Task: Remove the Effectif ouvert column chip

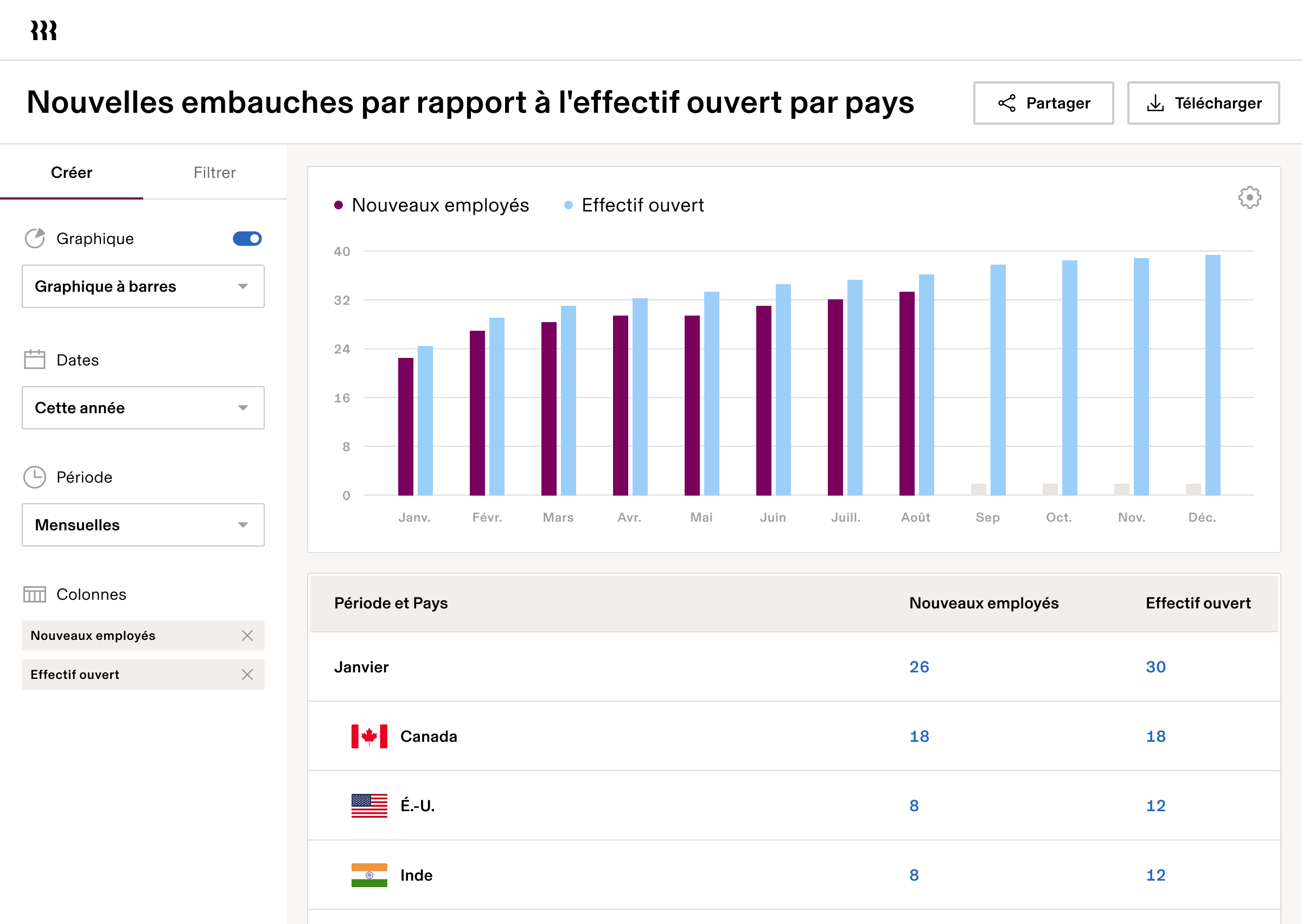Action: [x=247, y=674]
